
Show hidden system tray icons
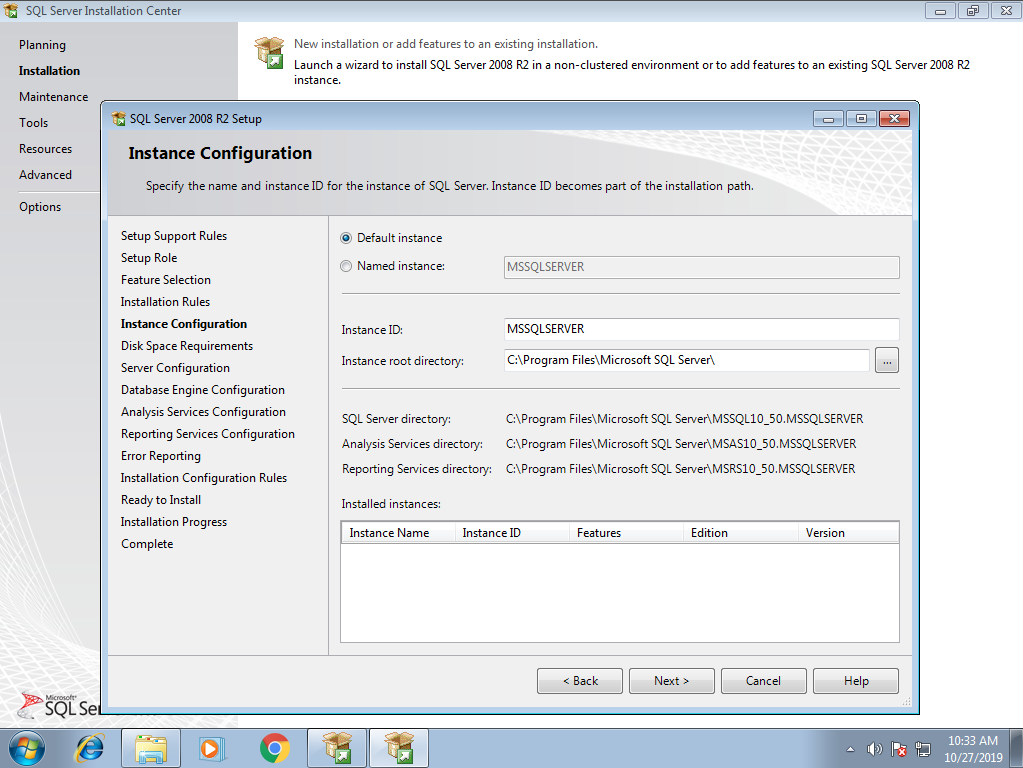[850, 749]
